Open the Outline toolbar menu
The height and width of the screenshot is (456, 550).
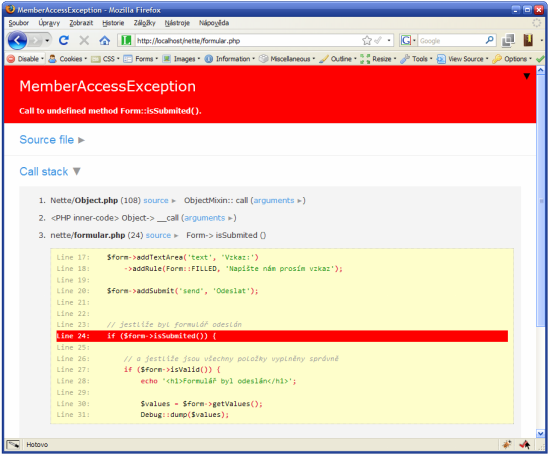tap(338, 59)
